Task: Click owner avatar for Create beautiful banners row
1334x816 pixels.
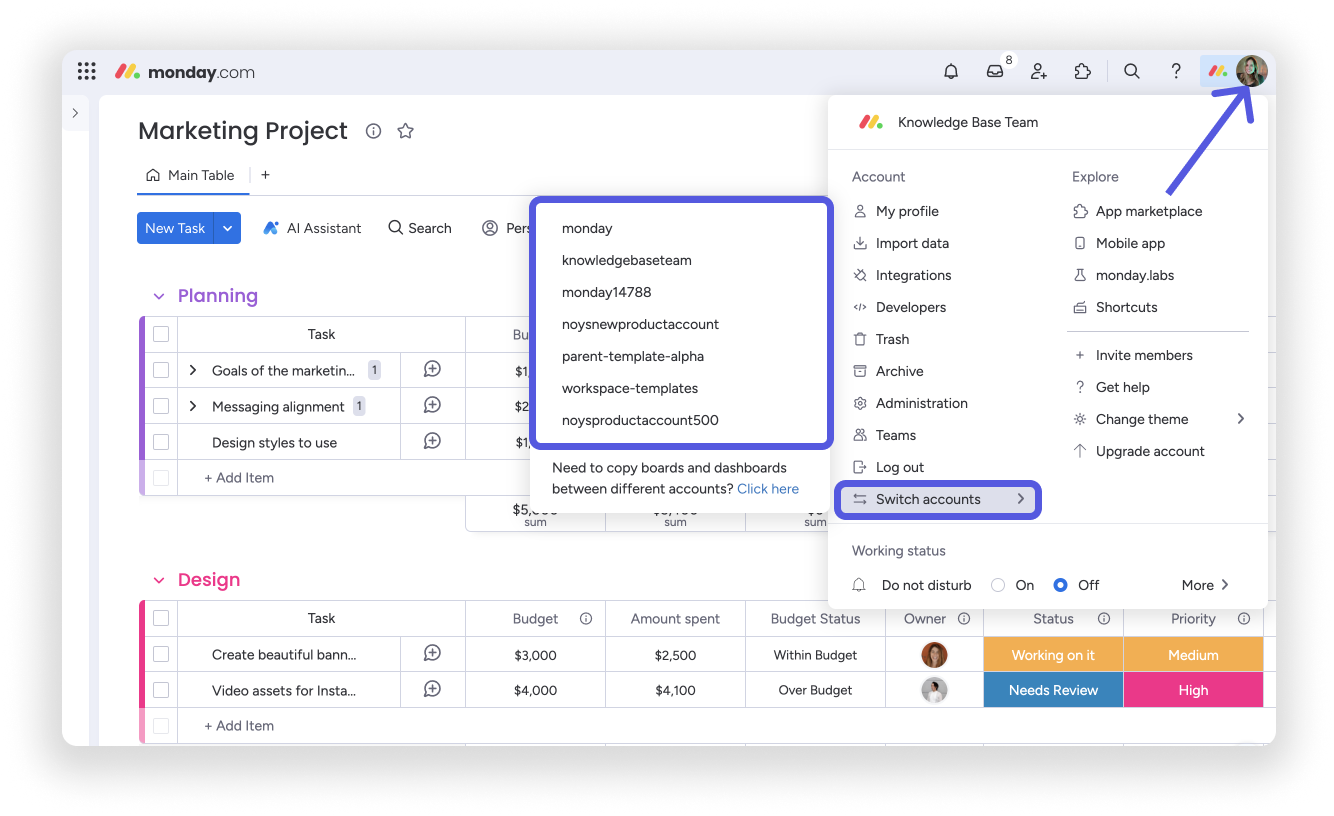Action: (x=934, y=655)
